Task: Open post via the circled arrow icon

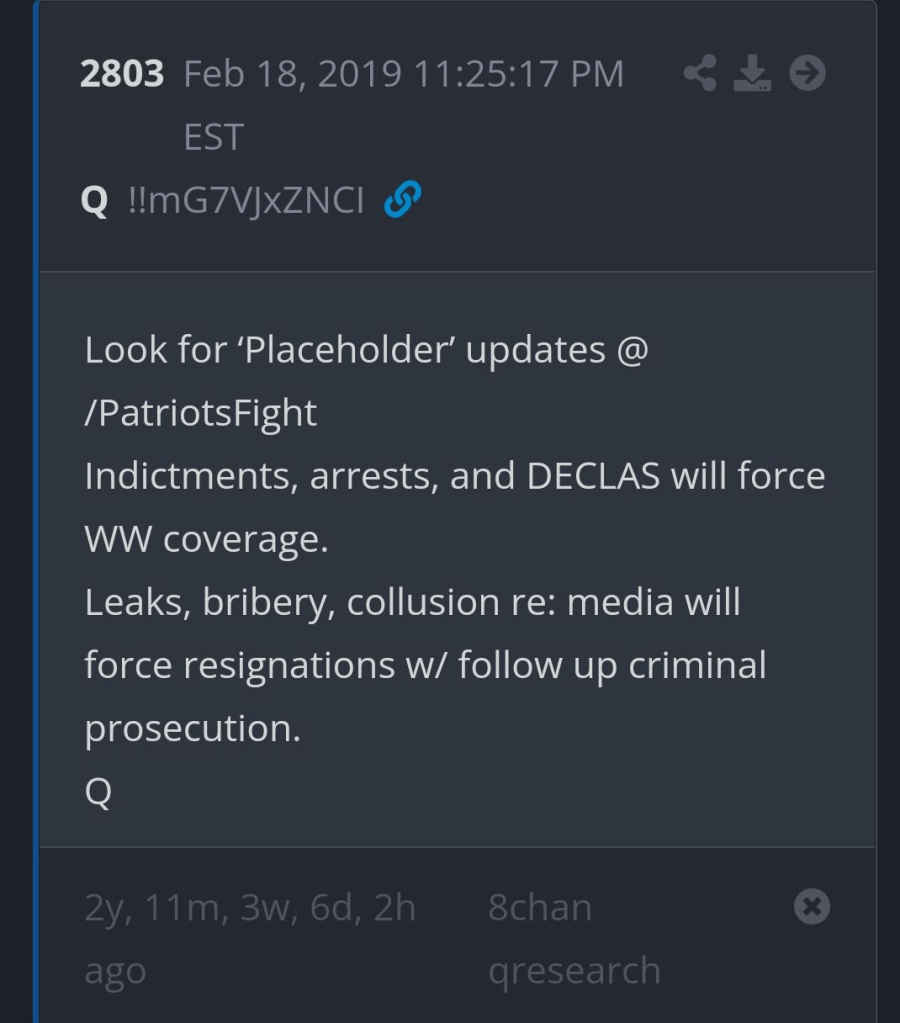Action: (807, 73)
